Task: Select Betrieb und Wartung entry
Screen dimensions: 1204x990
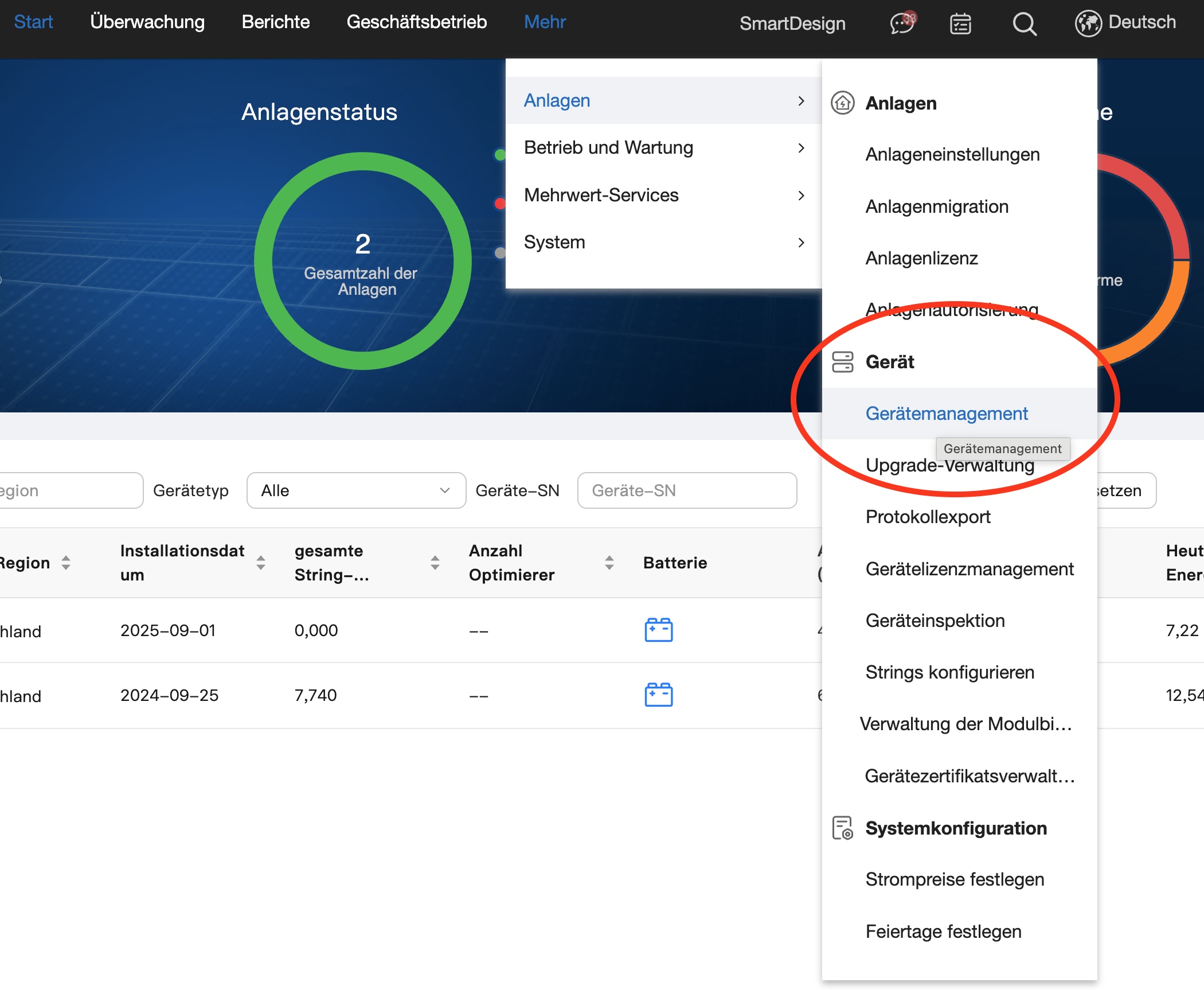Action: coord(663,148)
